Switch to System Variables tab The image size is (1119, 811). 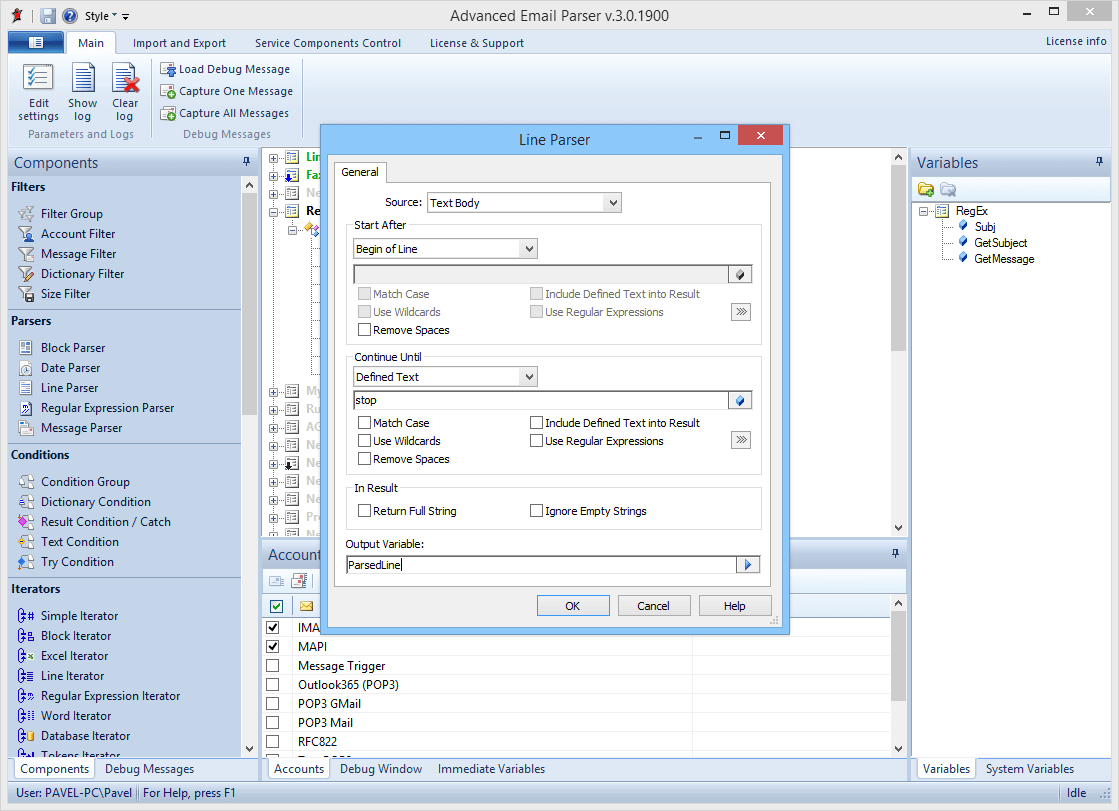tap(1029, 769)
